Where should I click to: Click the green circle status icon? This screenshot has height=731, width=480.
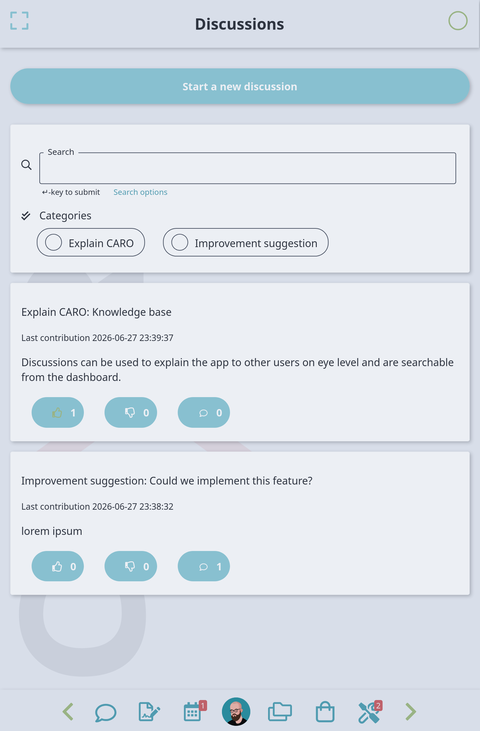pyautogui.click(x=458, y=21)
